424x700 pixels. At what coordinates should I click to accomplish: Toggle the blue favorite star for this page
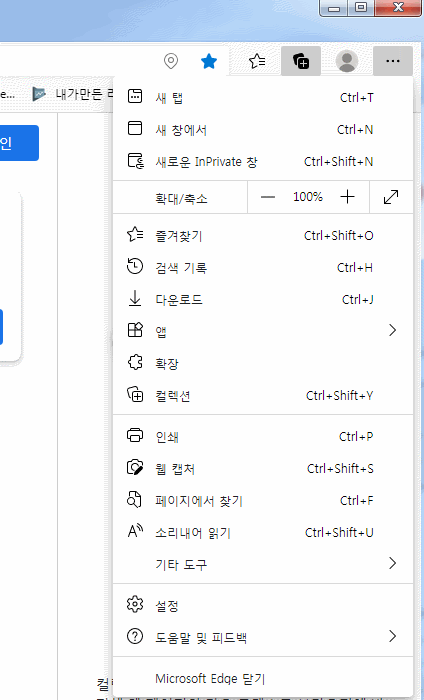pos(209,61)
